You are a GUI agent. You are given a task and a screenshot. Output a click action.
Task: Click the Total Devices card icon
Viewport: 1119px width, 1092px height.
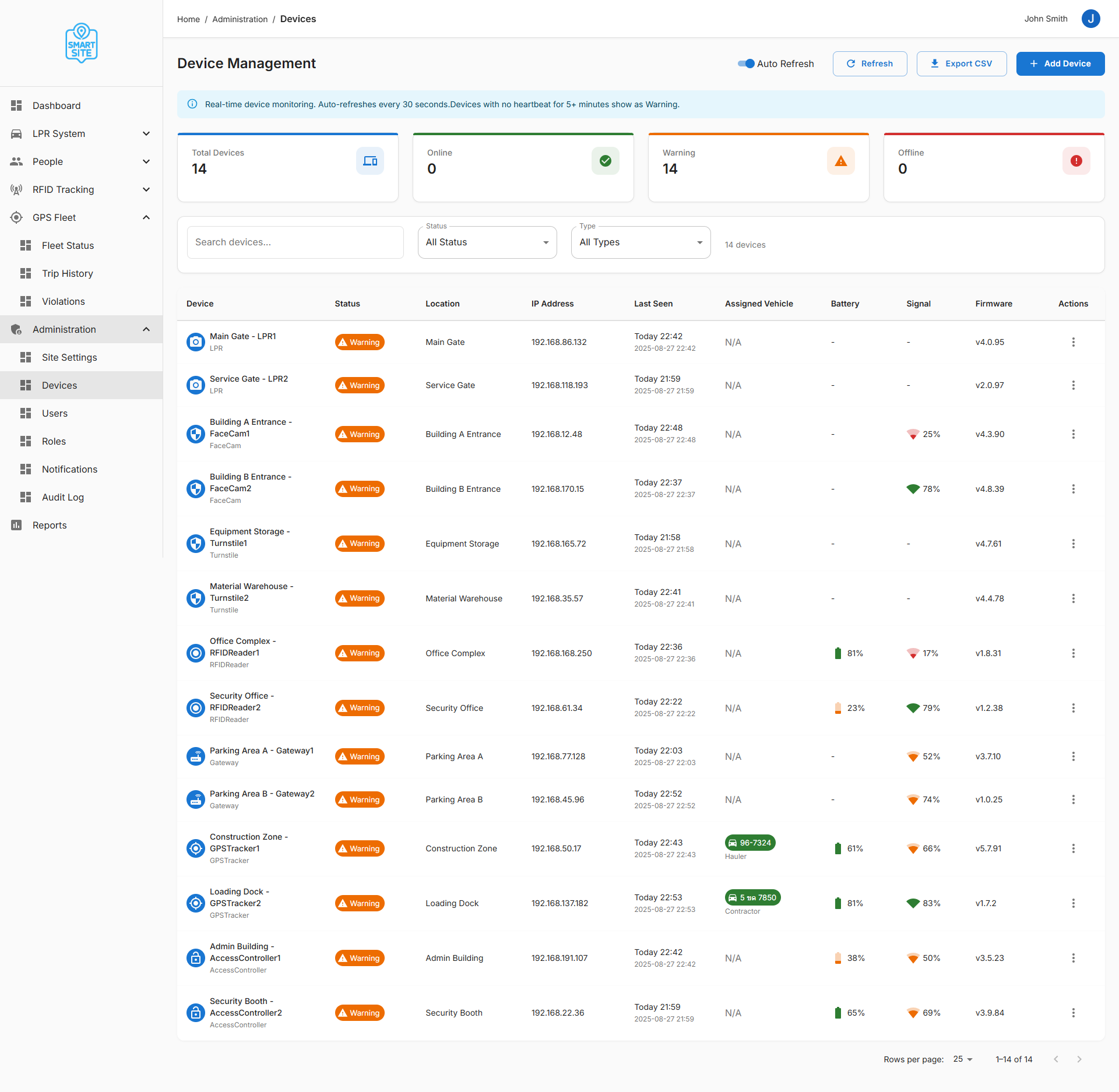point(370,161)
